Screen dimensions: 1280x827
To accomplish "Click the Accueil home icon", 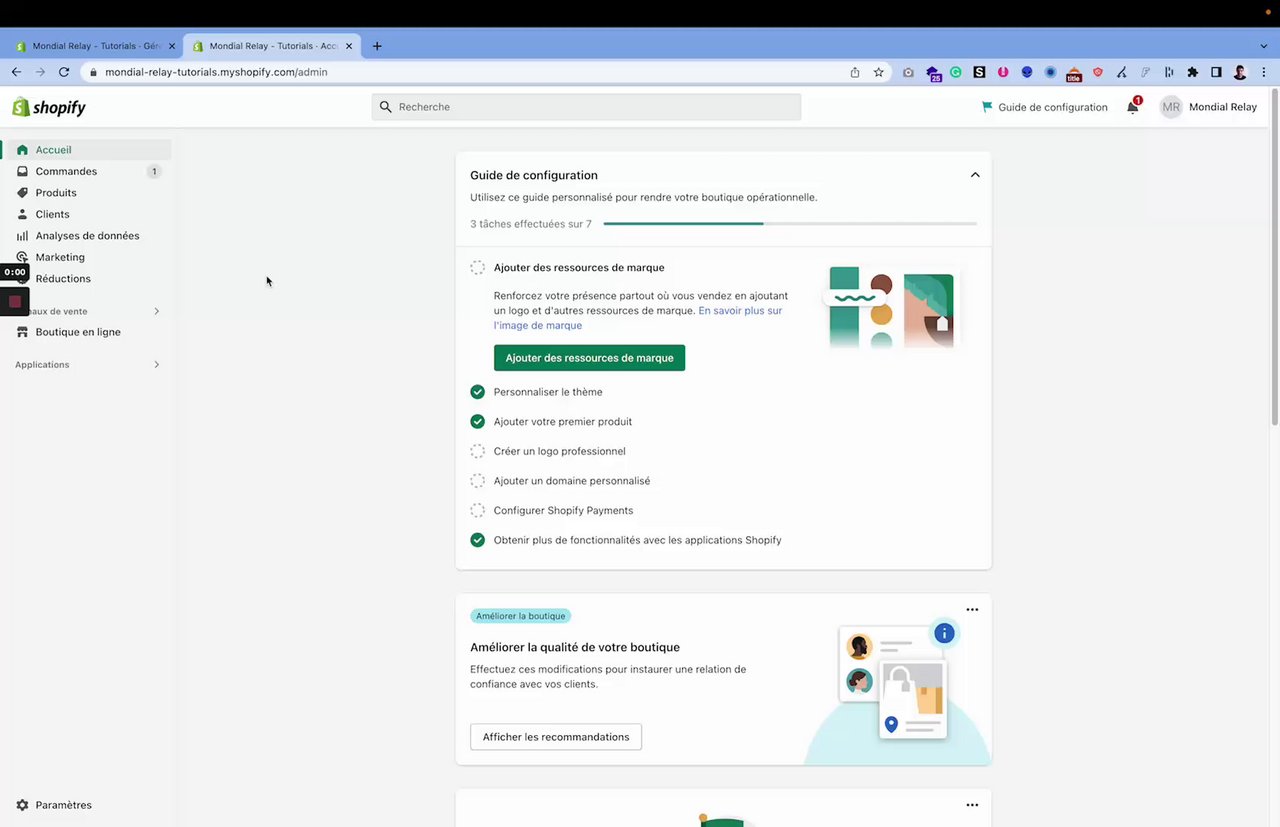I will click(x=22, y=150).
